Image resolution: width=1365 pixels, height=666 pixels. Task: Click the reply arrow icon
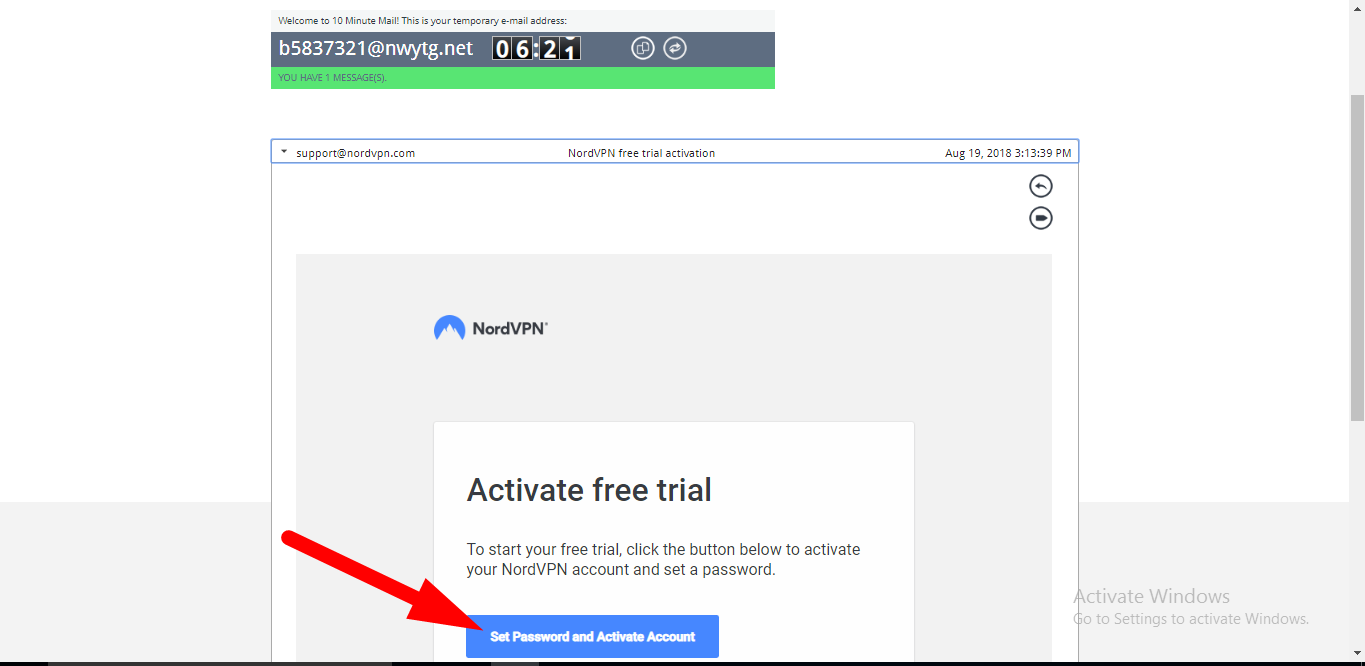(1041, 186)
